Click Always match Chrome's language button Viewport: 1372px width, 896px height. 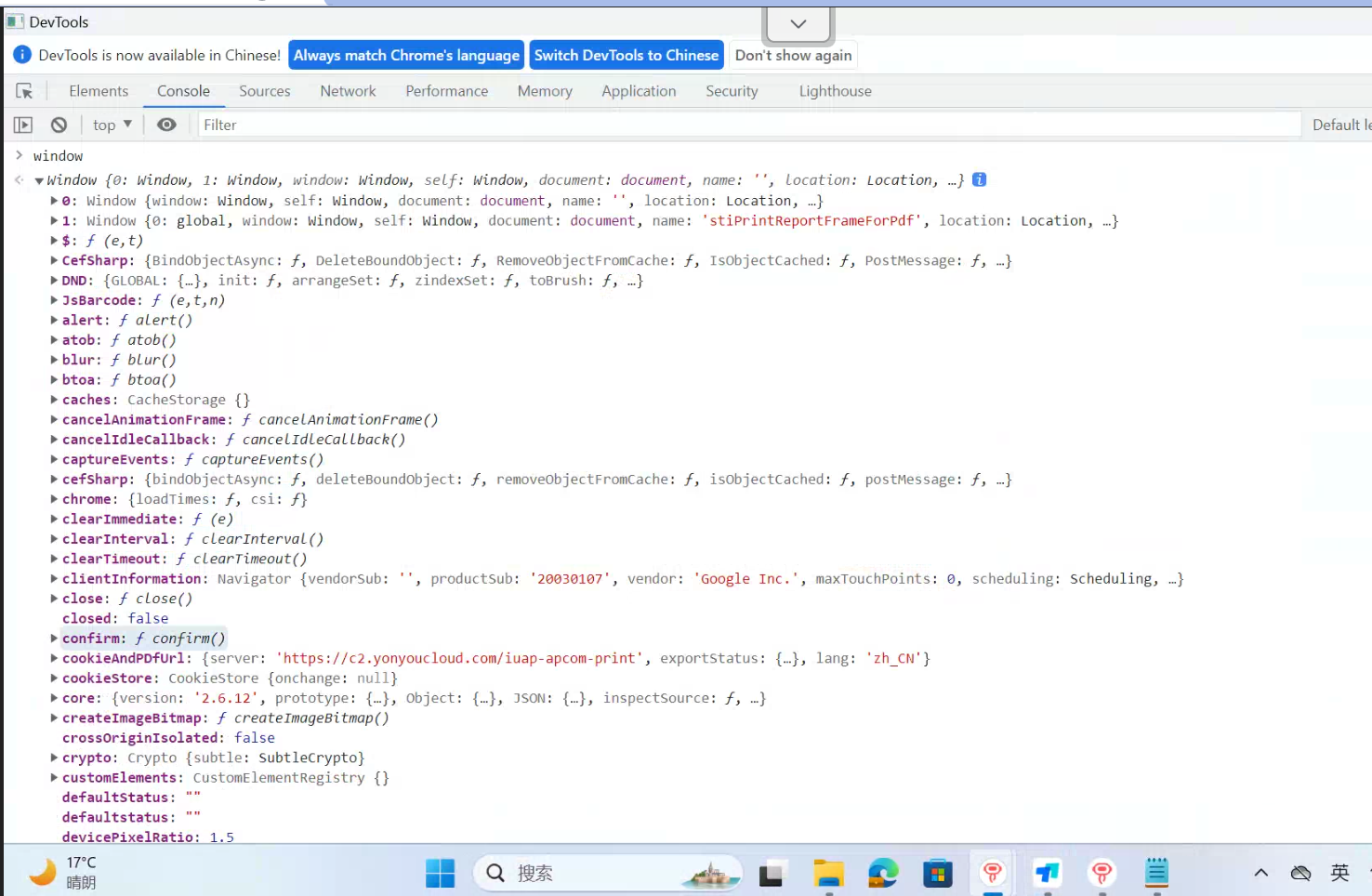[x=406, y=56]
